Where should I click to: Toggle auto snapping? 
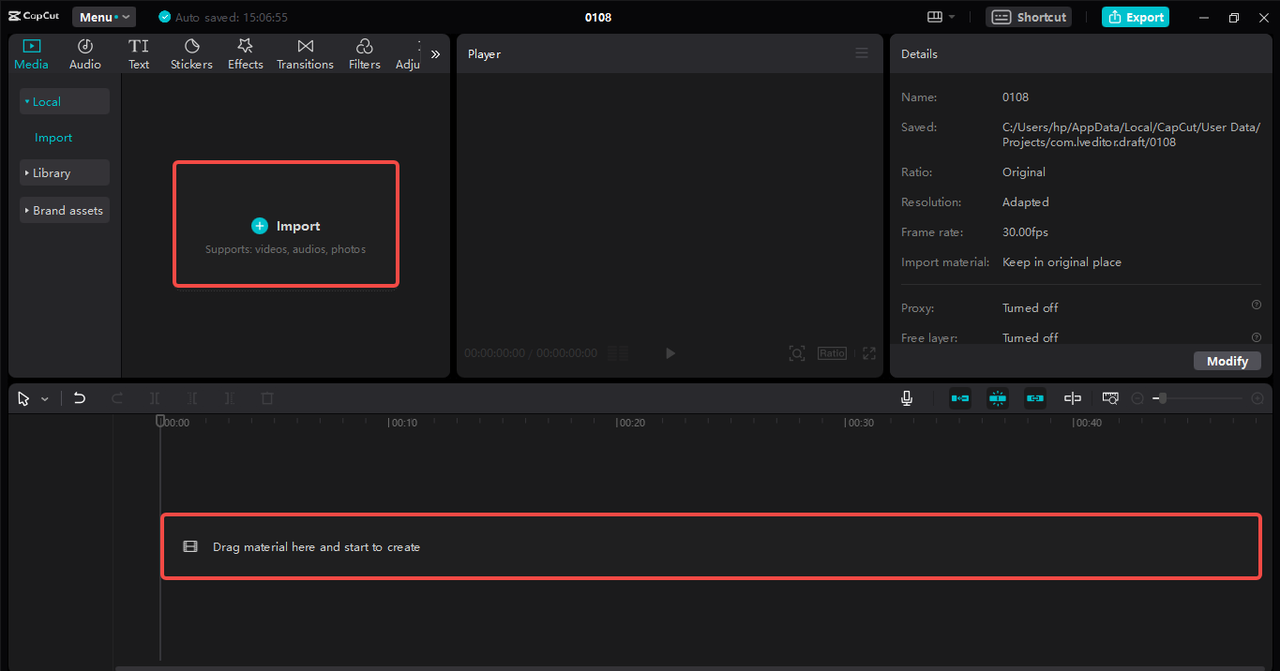pos(997,398)
